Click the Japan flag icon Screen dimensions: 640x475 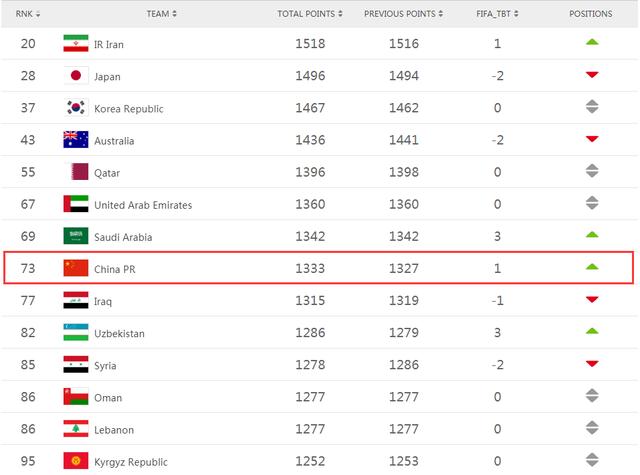tap(75, 76)
